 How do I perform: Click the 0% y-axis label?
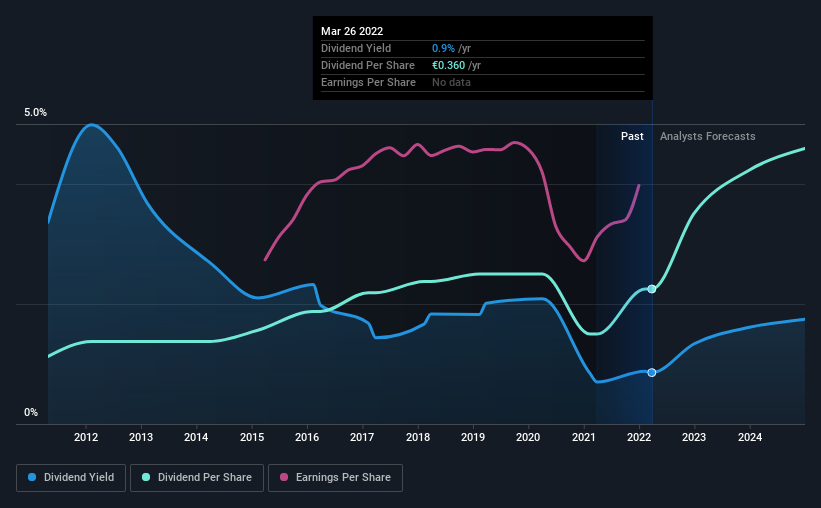pos(31,413)
